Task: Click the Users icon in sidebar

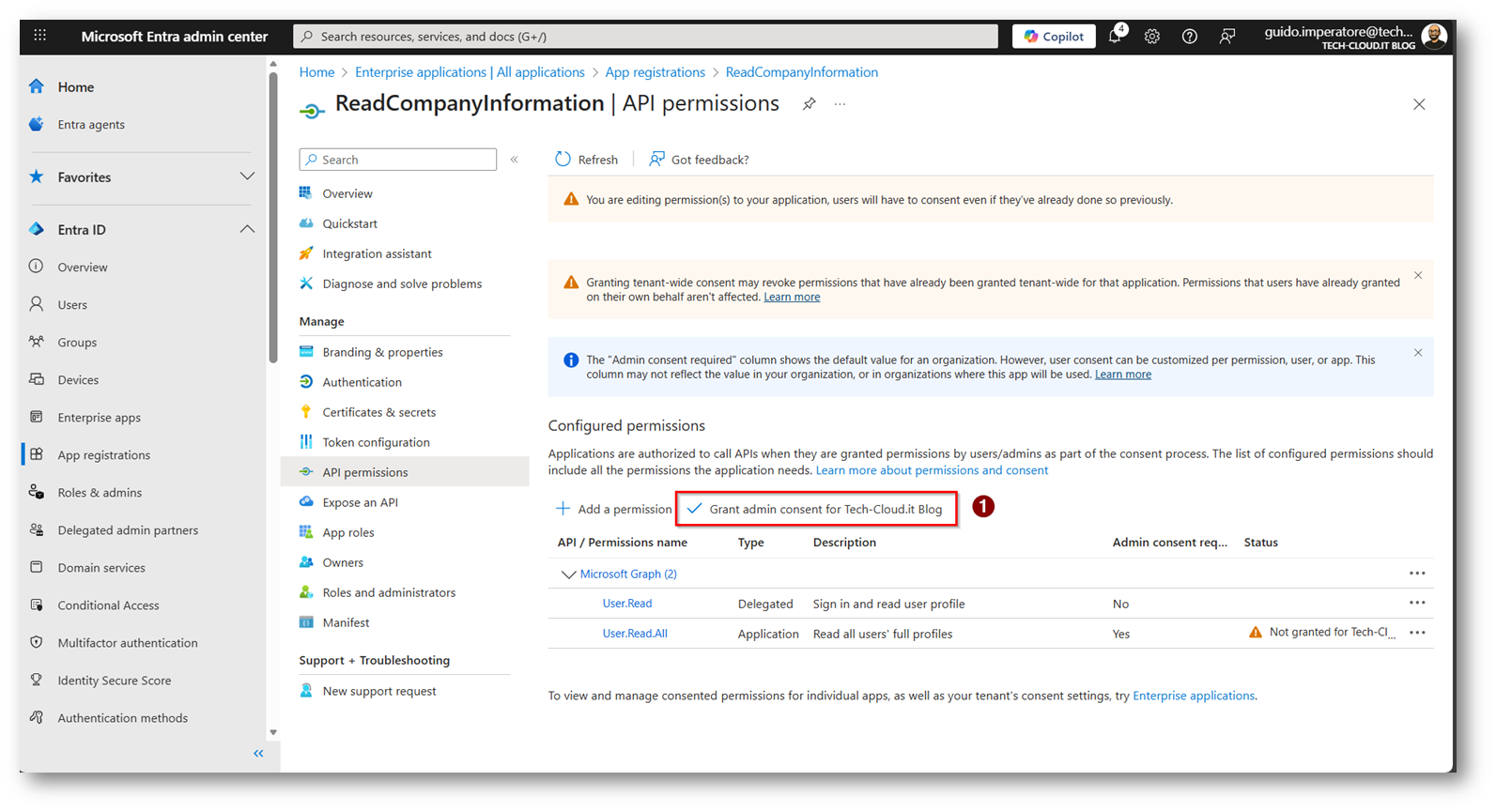Action: point(37,304)
